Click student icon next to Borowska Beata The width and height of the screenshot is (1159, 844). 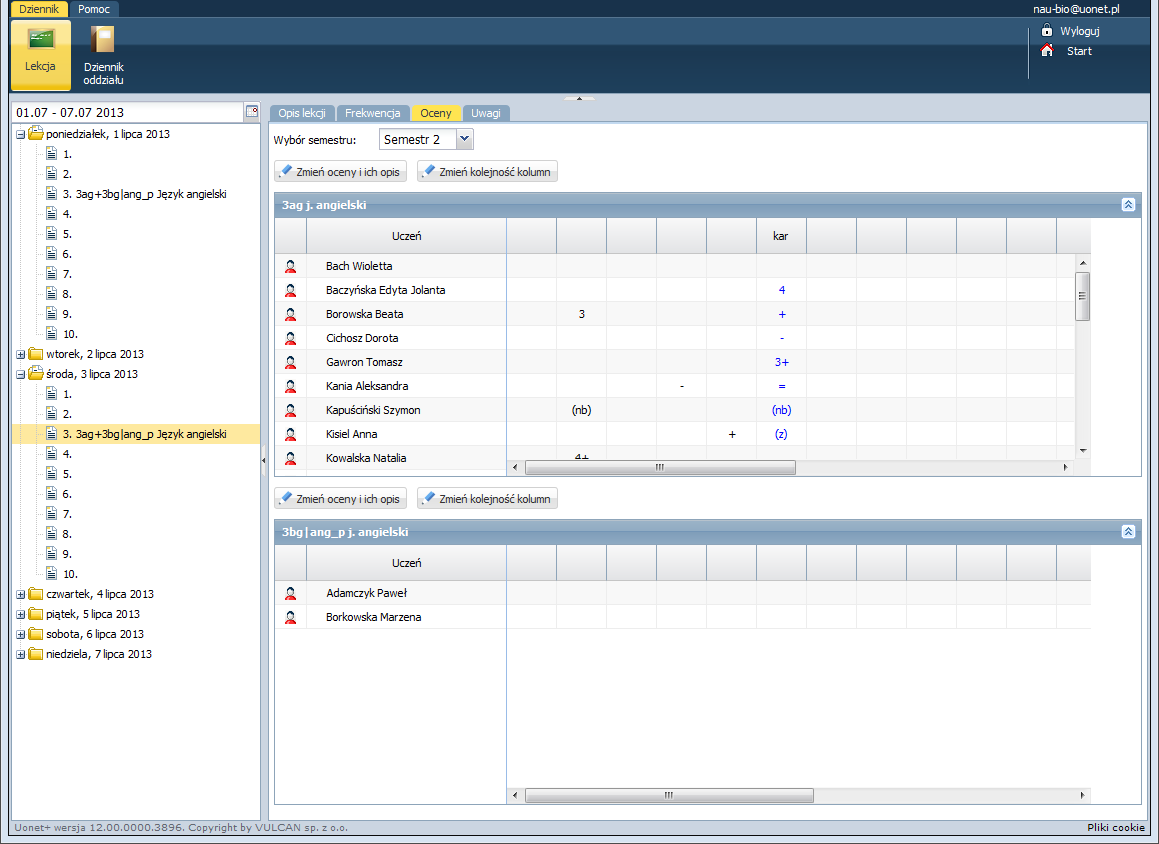tap(290, 314)
